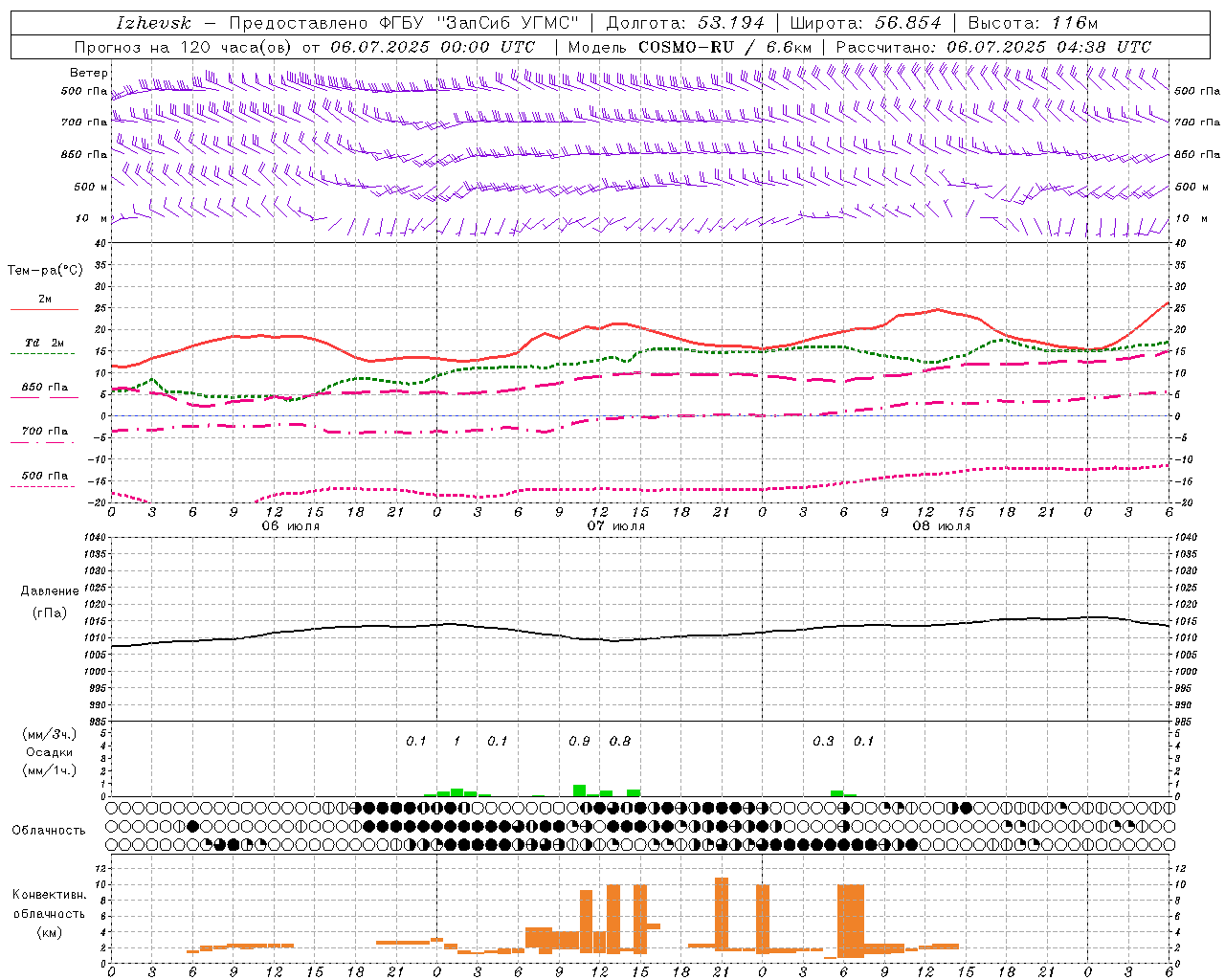
Task: Click the "Ветер" wind panel label
Action: [88, 73]
